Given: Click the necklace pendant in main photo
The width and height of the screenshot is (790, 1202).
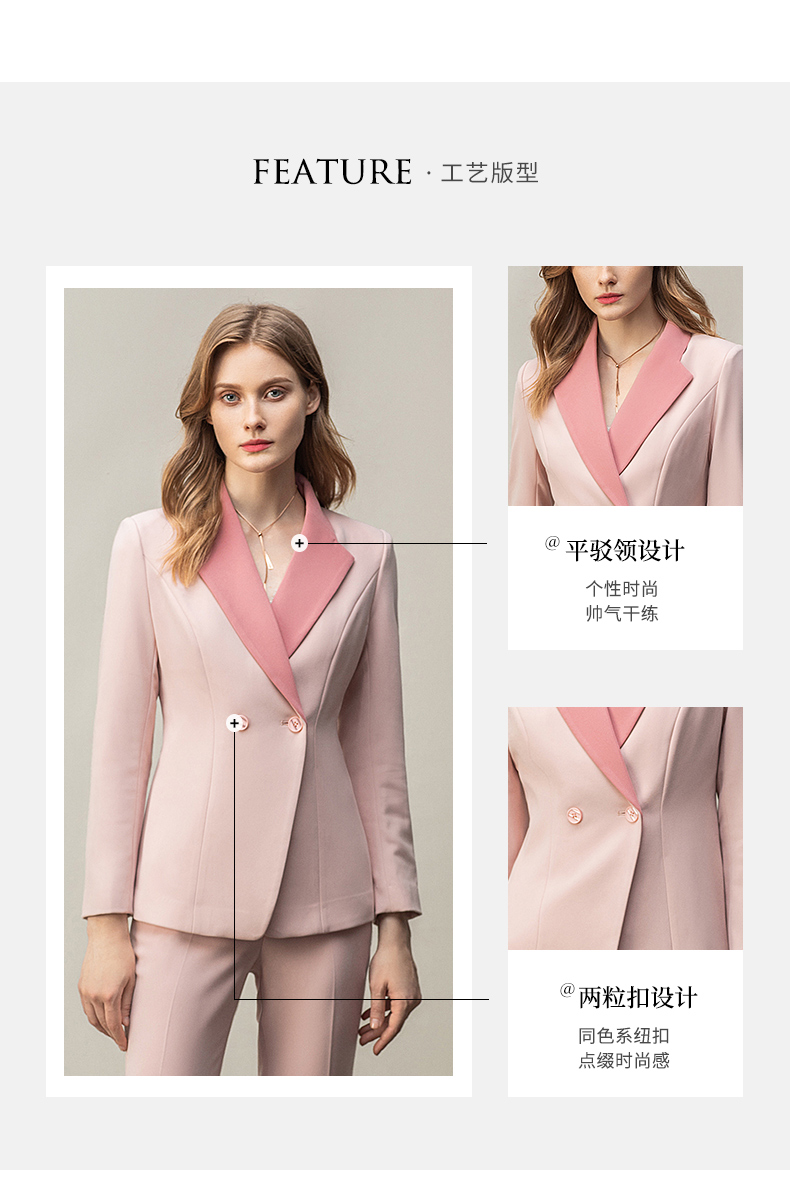Looking at the screenshot, I should 267,566.
